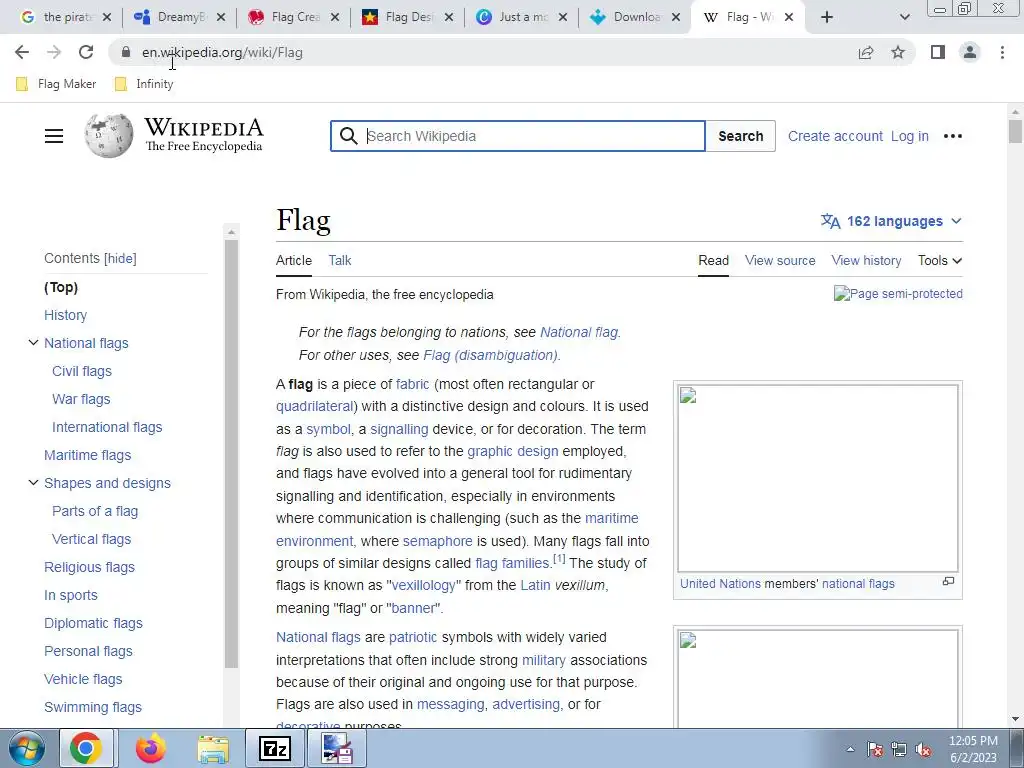
Task: Open the View history tab
Action: coord(866,261)
